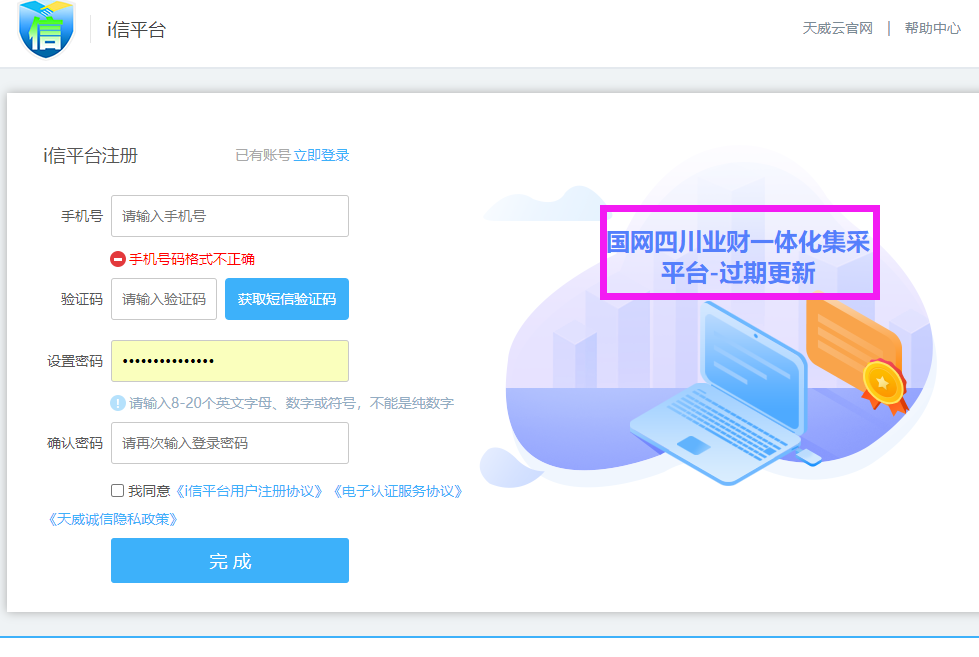The height and width of the screenshot is (657, 979).
Task: Focus the 手机号 input field
Action: pyautogui.click(x=230, y=216)
